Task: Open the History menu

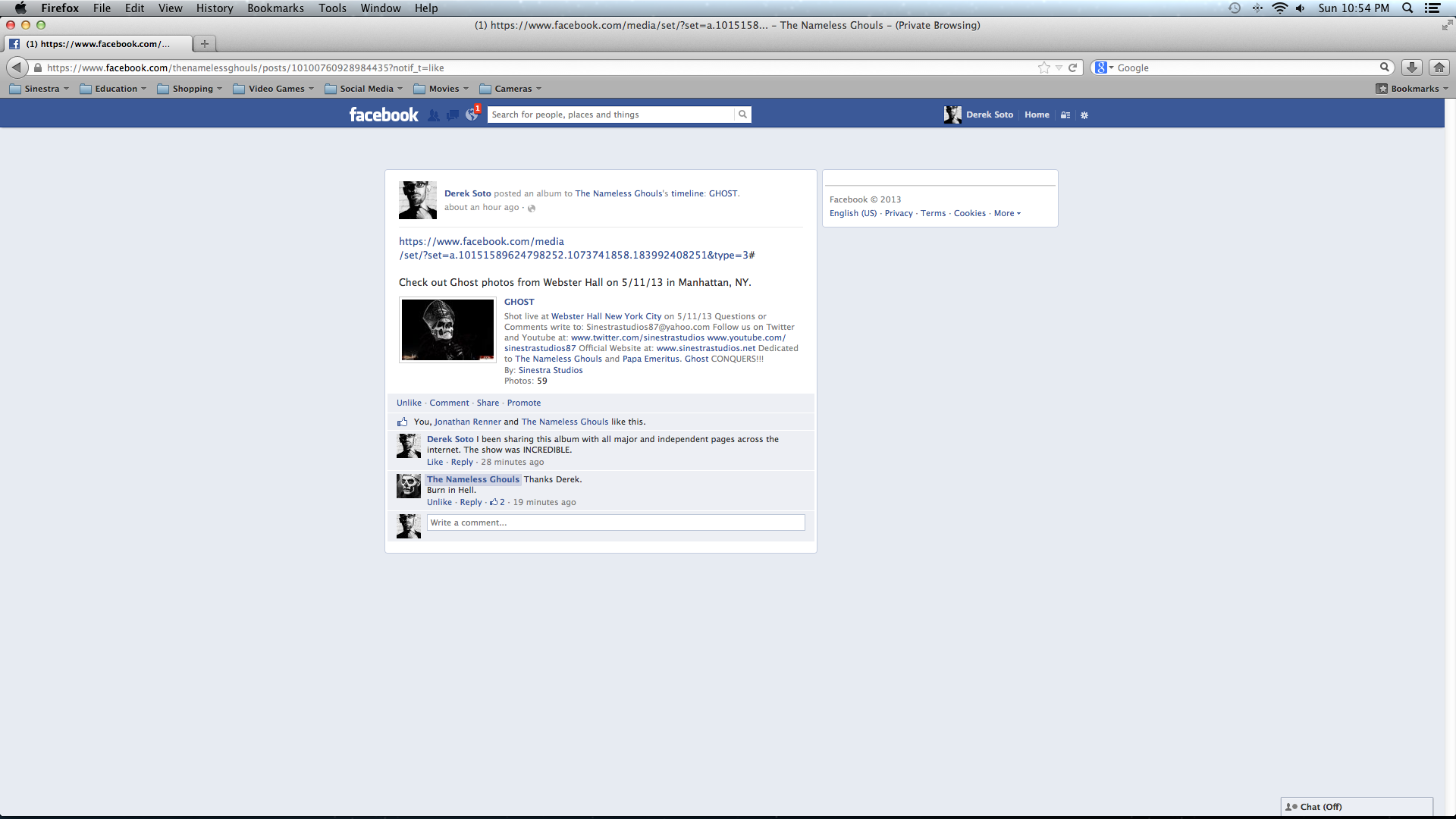Action: (x=215, y=8)
